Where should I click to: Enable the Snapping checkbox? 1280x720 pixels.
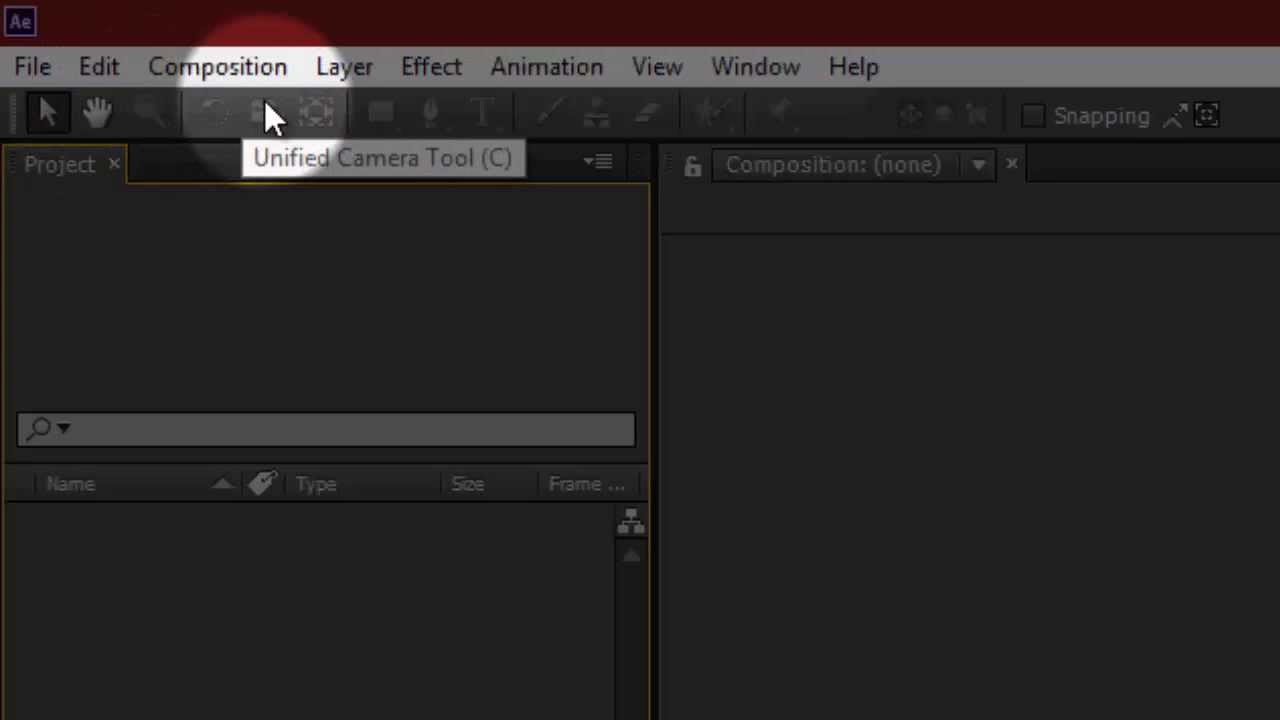click(x=1033, y=116)
